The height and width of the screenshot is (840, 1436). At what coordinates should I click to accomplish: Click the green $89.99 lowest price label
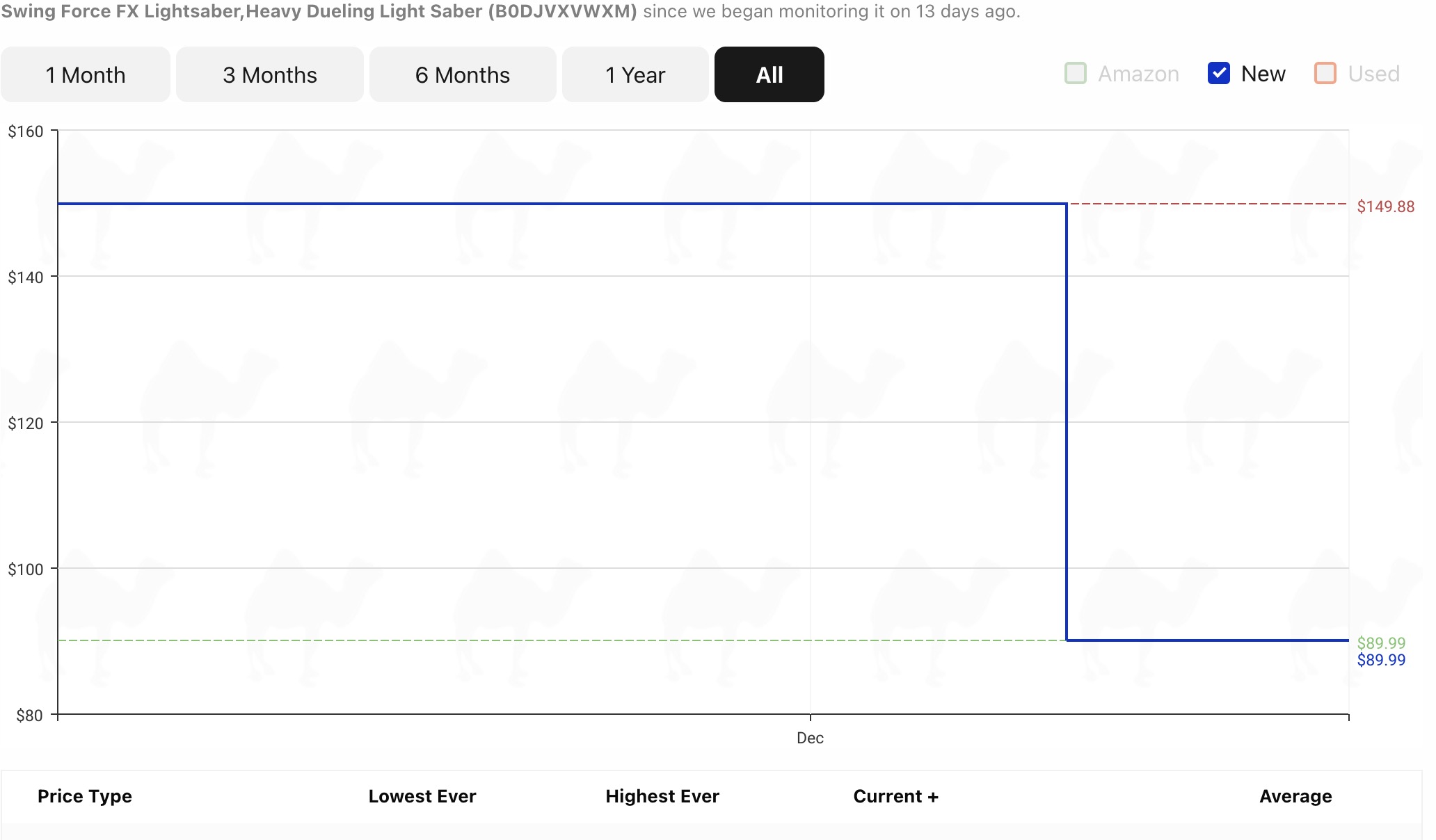pos(1381,643)
